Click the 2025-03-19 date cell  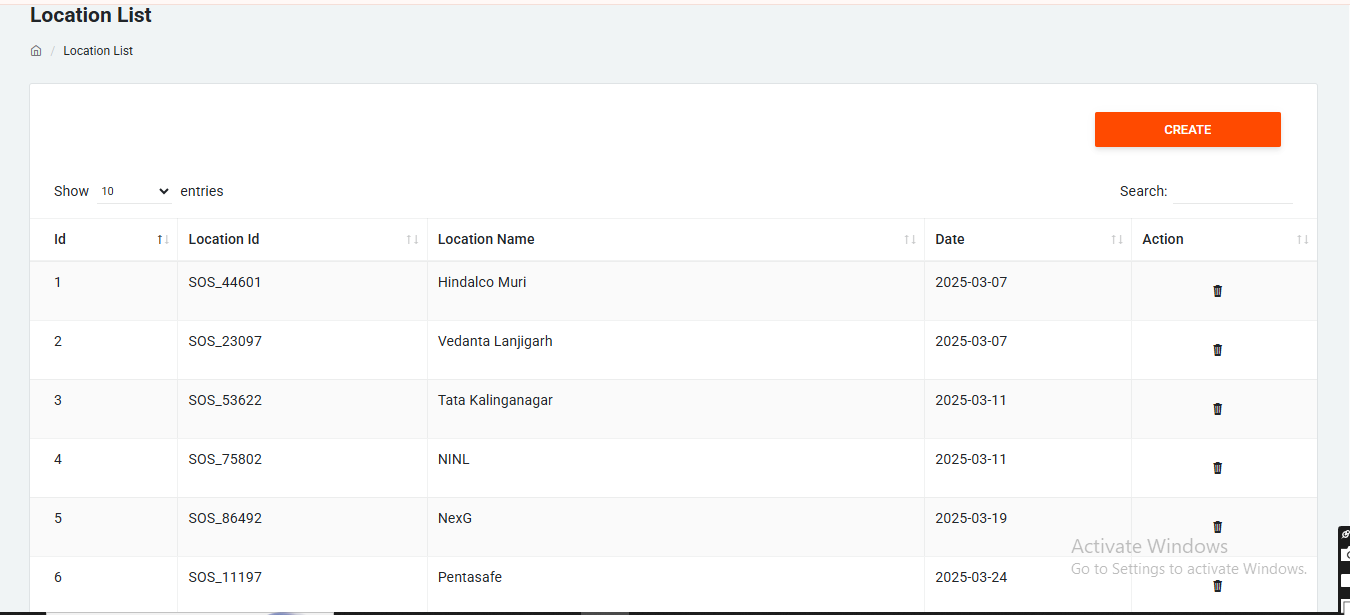point(971,519)
